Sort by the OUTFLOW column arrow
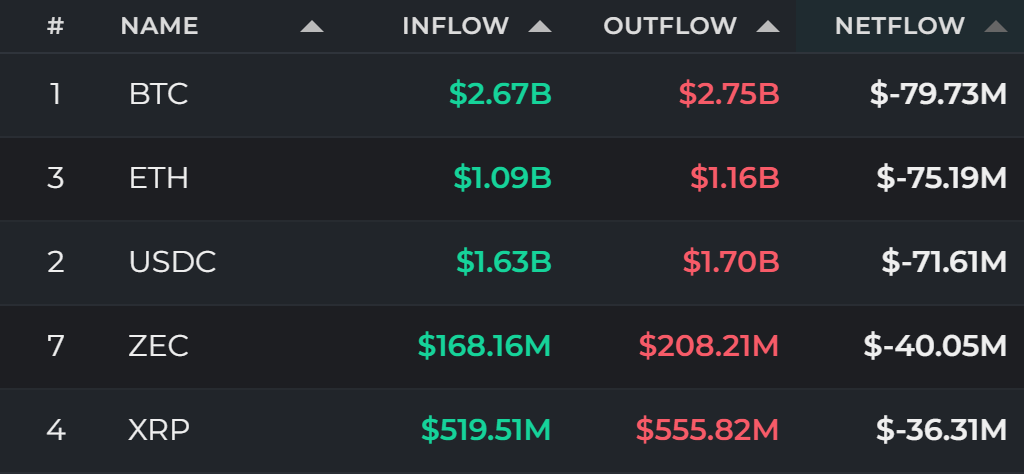Screen dimensions: 1024x474 (767, 26)
